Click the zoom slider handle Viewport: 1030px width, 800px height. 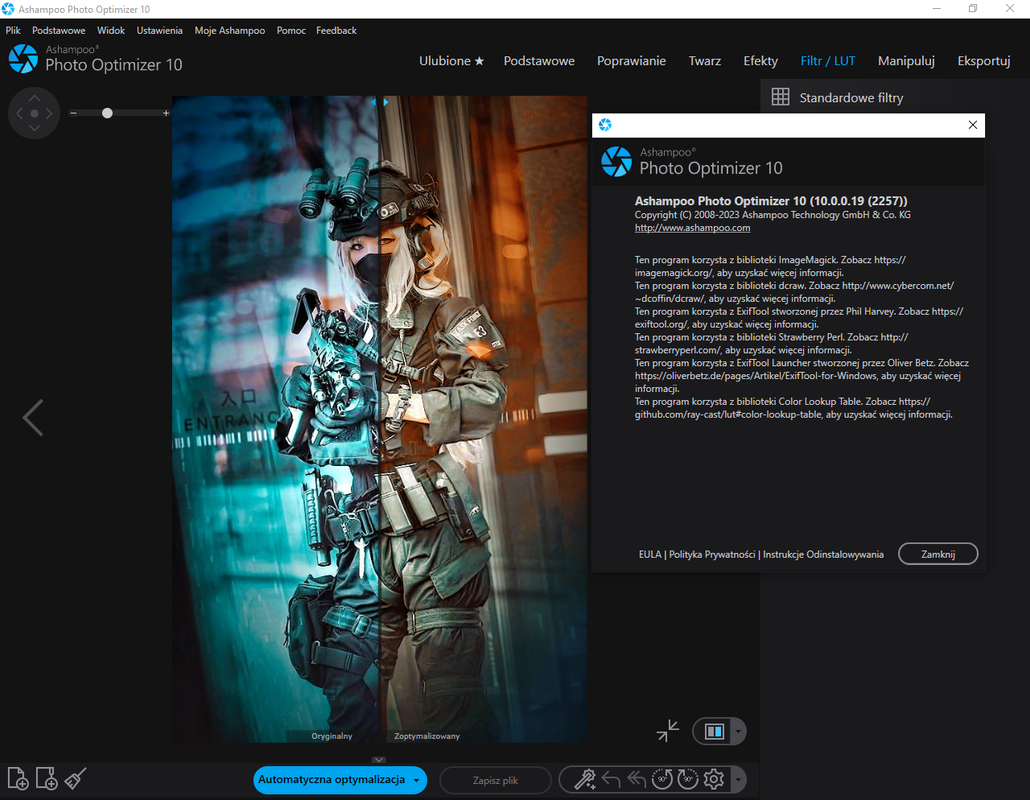(x=107, y=113)
